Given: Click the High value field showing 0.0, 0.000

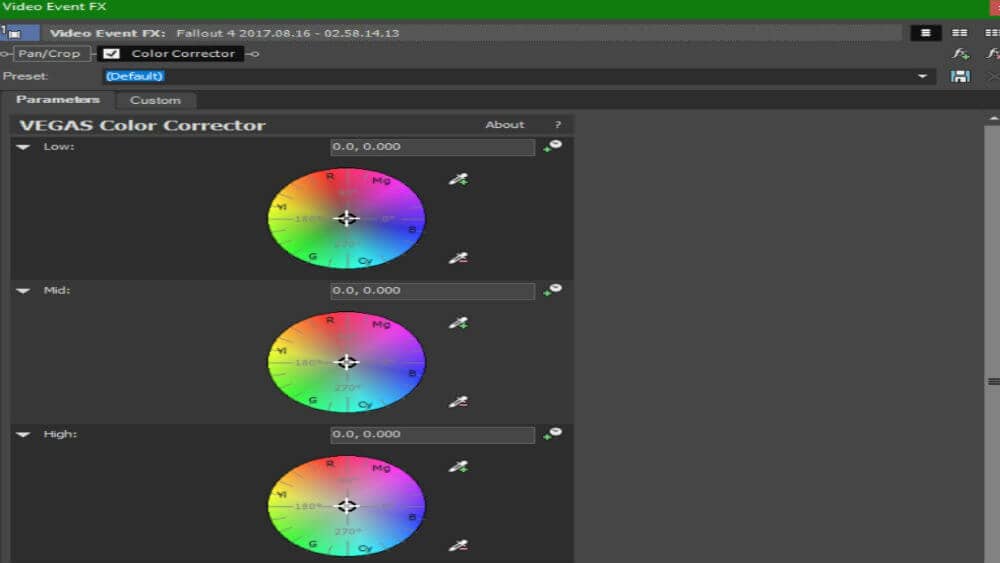Looking at the screenshot, I should tap(432, 434).
